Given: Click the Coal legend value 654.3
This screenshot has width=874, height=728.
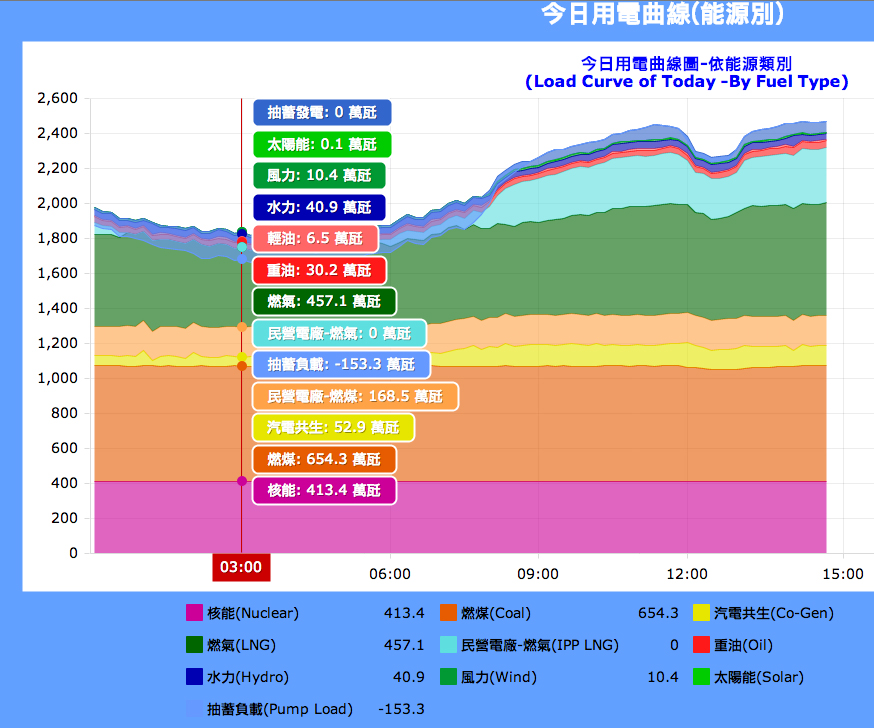Looking at the screenshot, I should pos(658,613).
